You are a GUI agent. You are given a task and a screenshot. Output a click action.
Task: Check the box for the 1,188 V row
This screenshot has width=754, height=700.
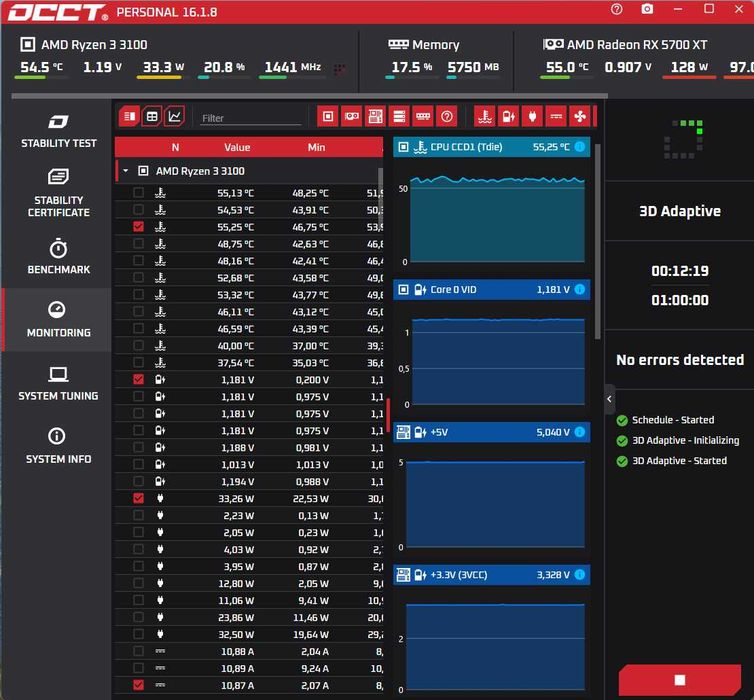(x=138, y=447)
